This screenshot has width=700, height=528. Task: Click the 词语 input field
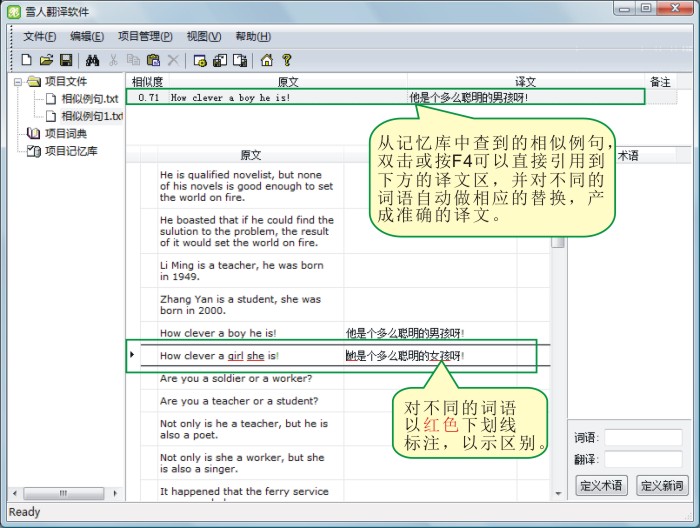642,438
